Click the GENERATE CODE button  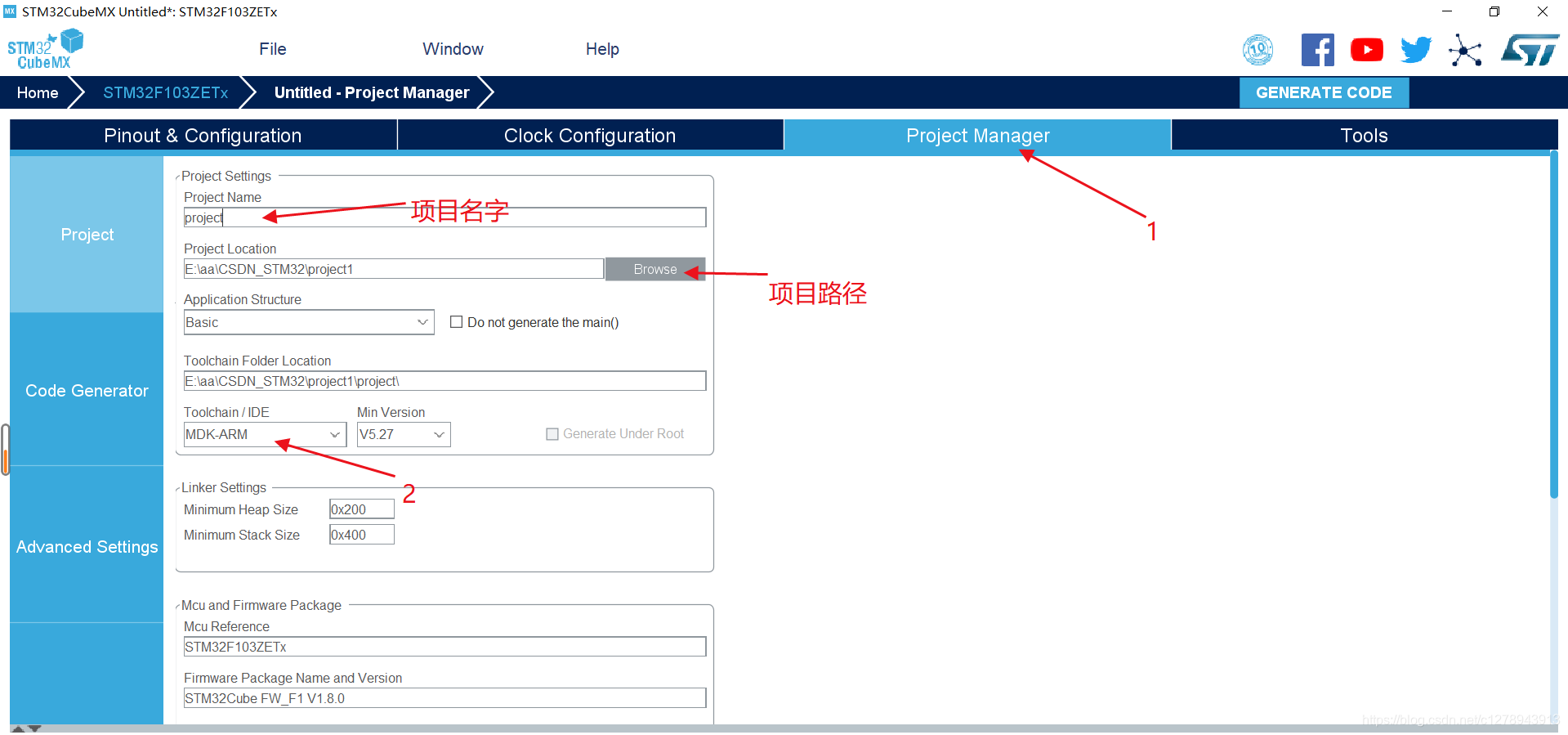(x=1324, y=92)
